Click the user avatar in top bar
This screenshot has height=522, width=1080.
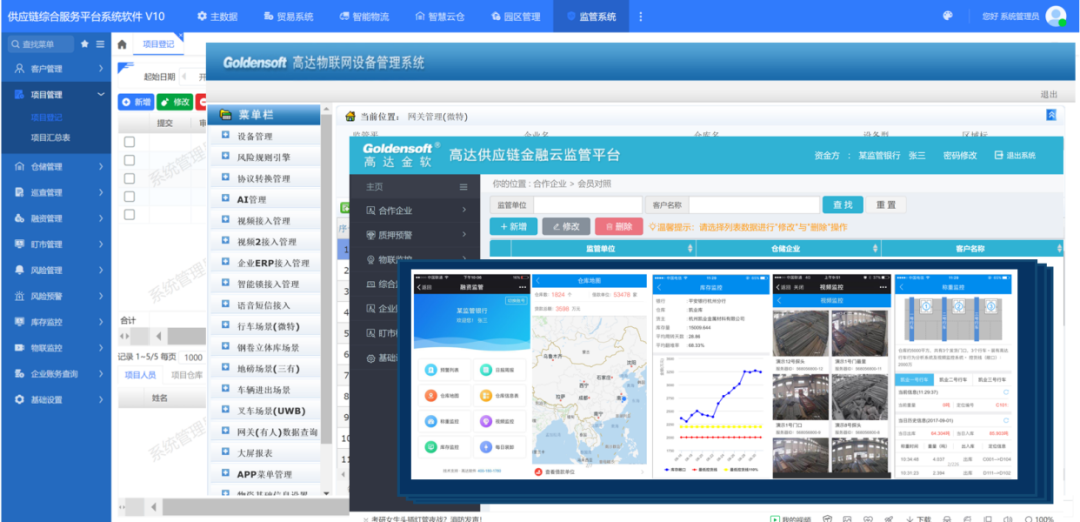point(1055,16)
